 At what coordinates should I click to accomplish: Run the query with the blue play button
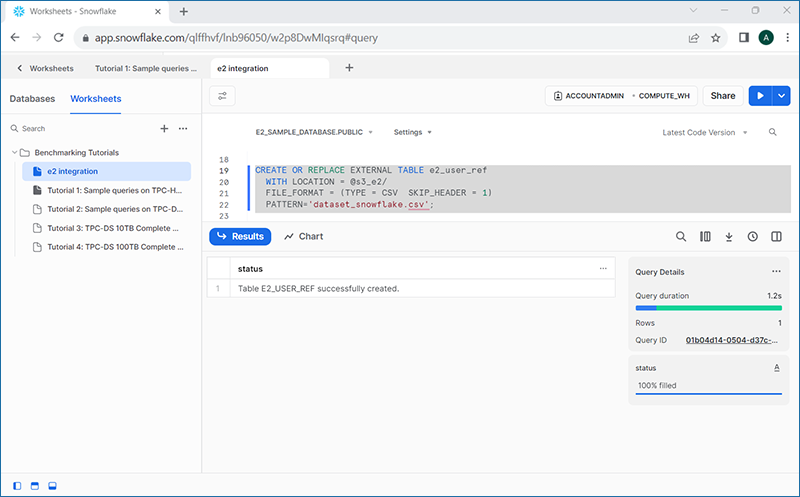tap(760, 96)
